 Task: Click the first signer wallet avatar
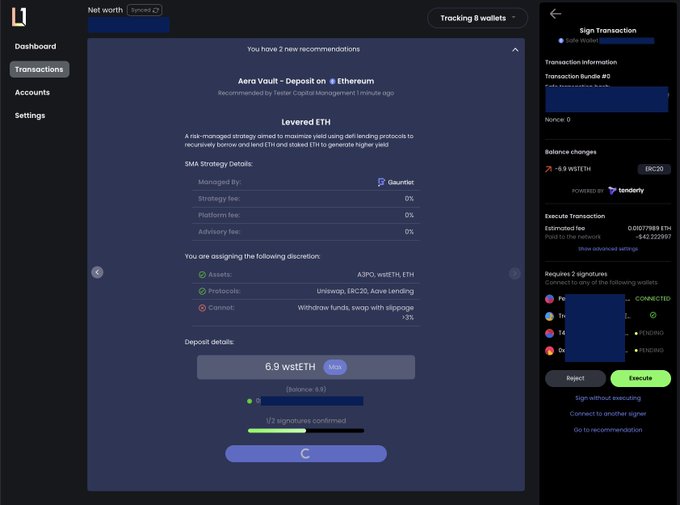pyautogui.click(x=549, y=298)
